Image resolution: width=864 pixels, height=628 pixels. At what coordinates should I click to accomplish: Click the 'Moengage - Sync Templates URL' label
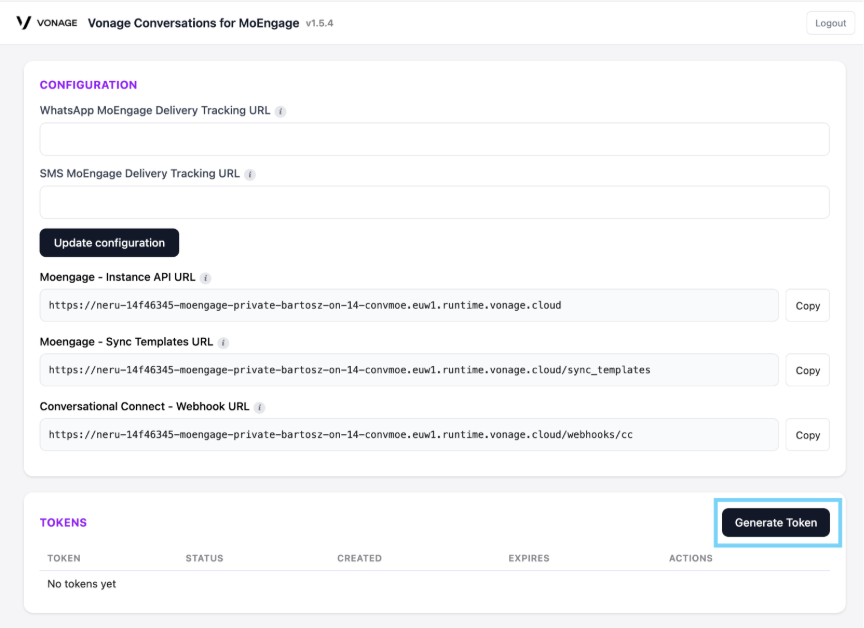tap(126, 342)
